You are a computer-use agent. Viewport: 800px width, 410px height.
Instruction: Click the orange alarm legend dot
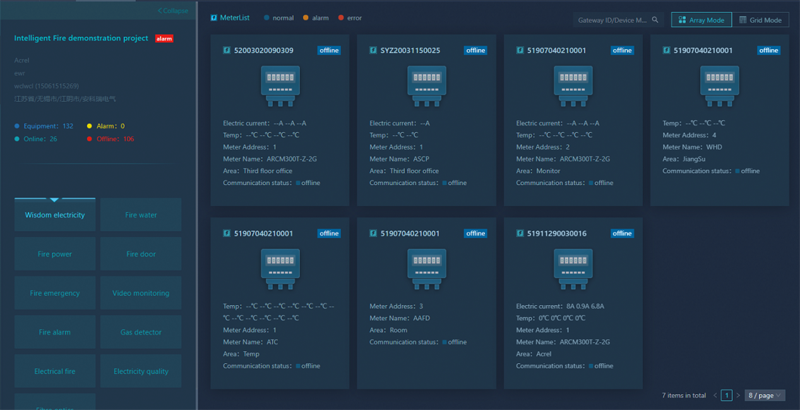click(x=306, y=18)
